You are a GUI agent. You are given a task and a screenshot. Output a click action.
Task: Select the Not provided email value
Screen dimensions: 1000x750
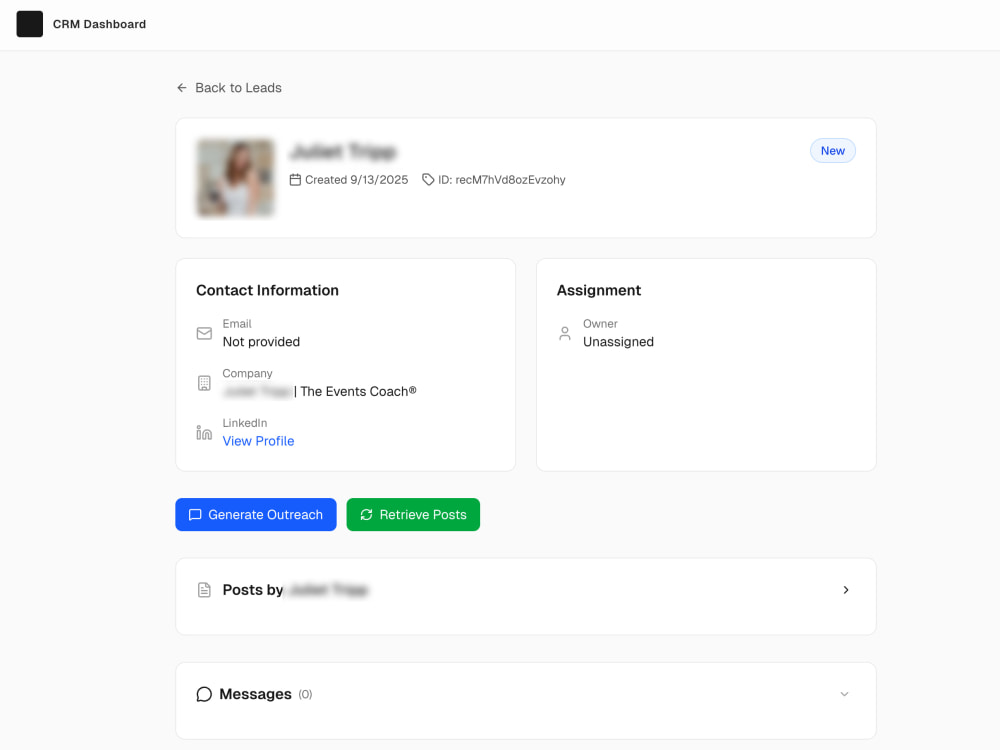click(261, 342)
